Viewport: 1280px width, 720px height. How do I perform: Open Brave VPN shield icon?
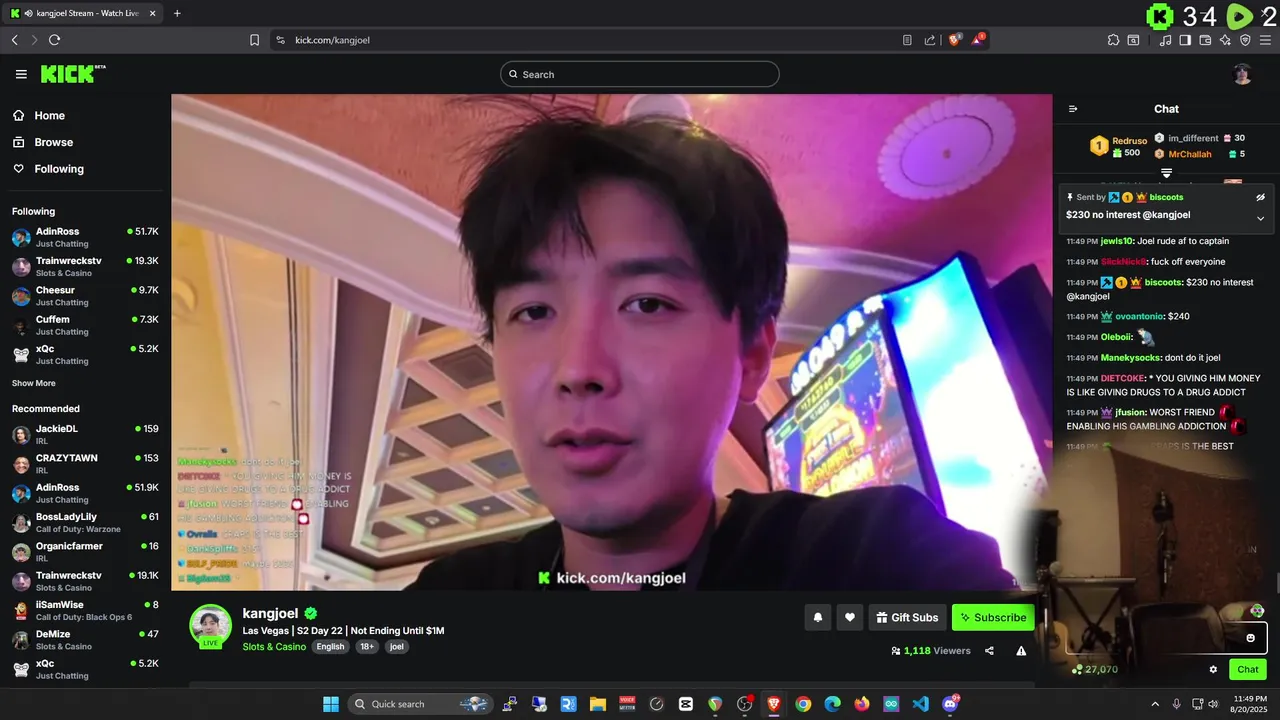click(x=1245, y=40)
